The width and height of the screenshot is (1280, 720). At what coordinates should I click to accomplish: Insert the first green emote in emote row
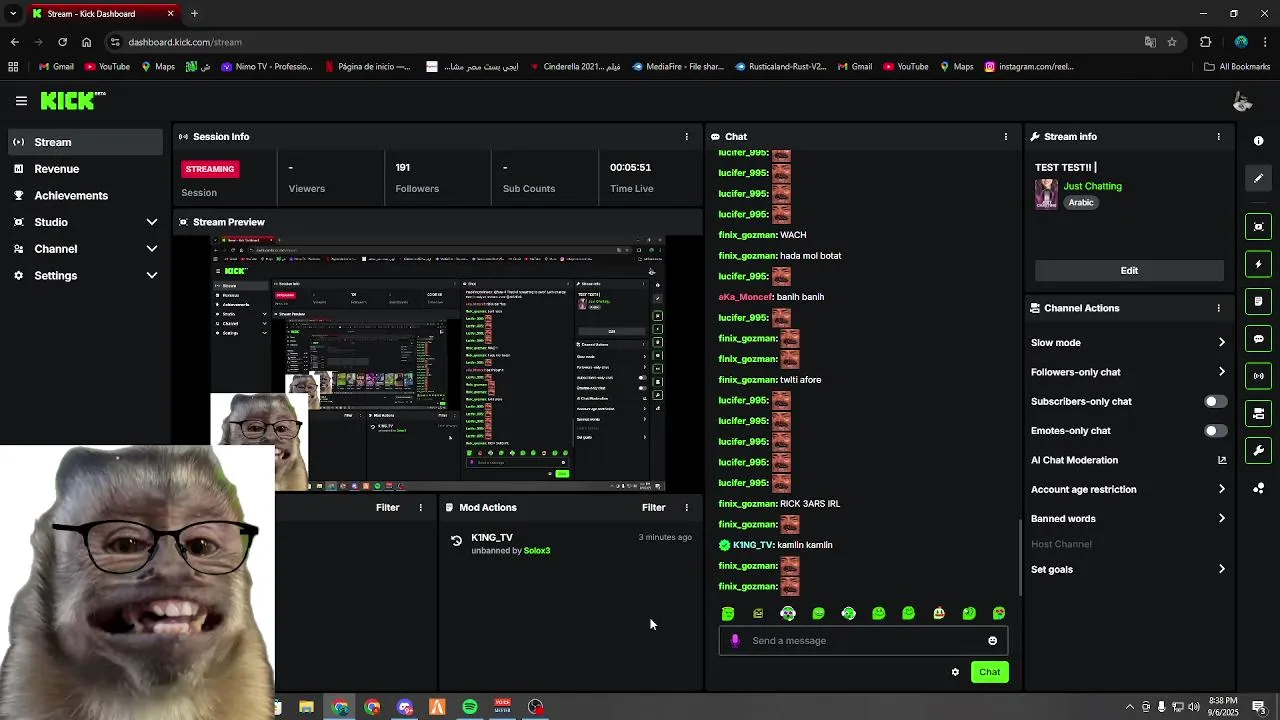point(728,613)
